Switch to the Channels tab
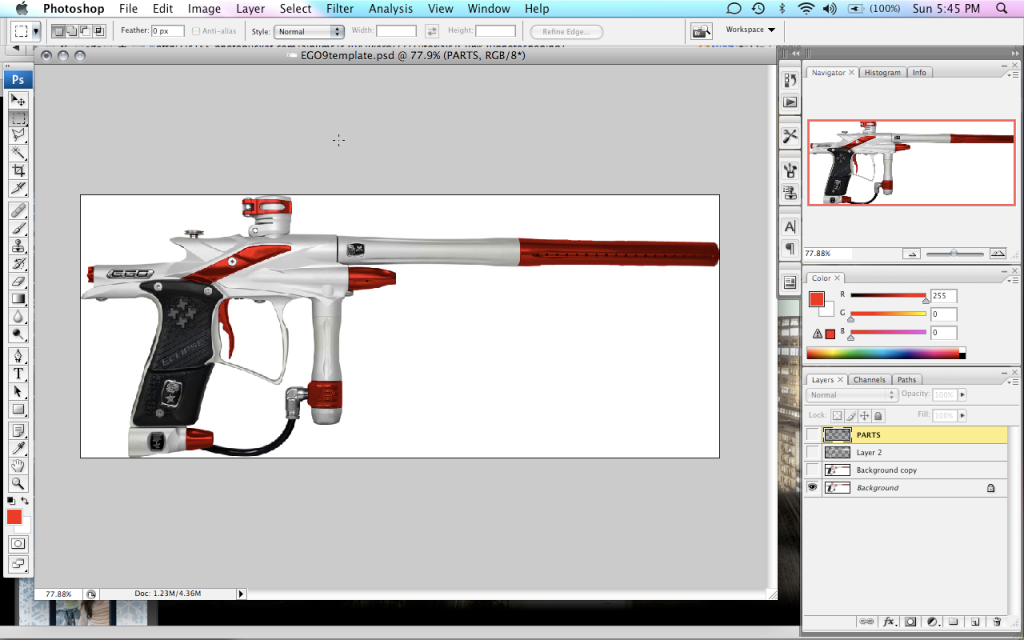The height and width of the screenshot is (640, 1024). [869, 379]
